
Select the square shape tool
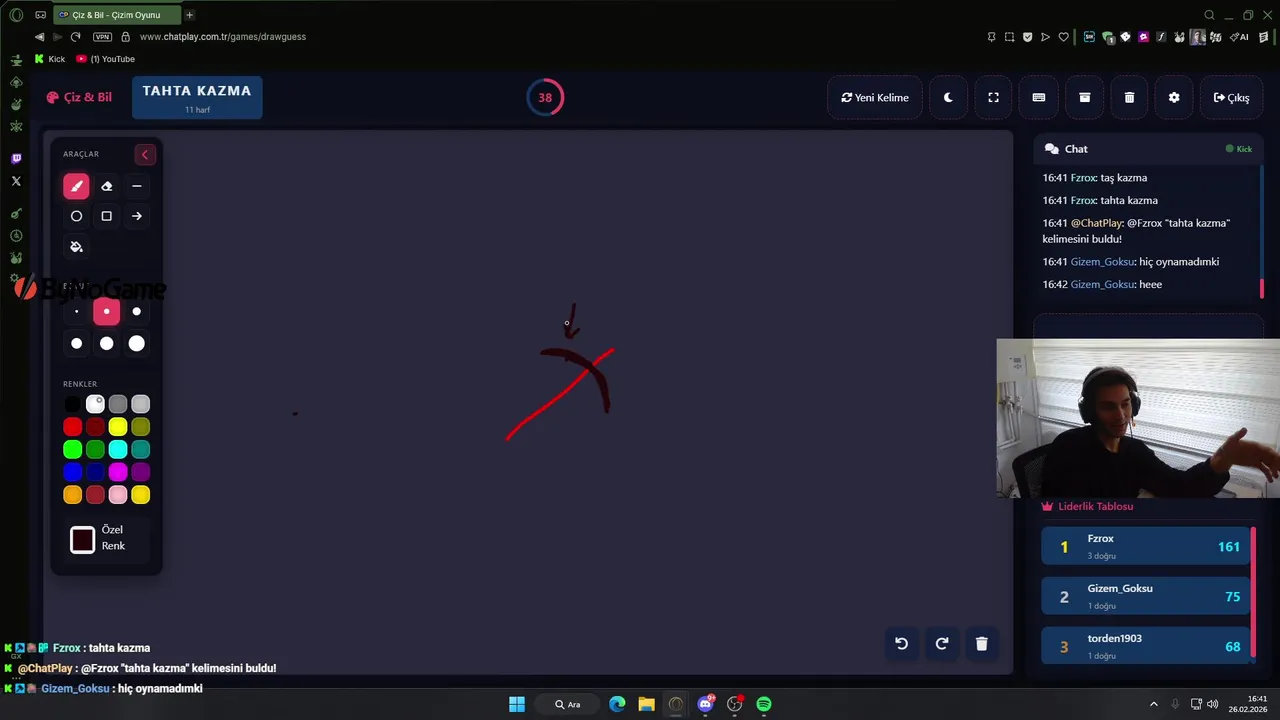coord(107,216)
